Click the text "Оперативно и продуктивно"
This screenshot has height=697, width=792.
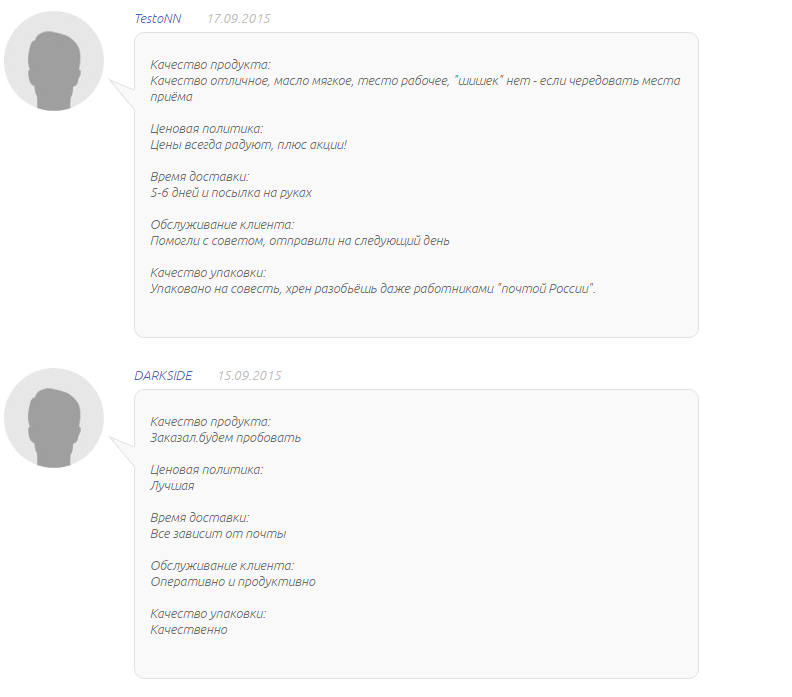click(x=233, y=582)
